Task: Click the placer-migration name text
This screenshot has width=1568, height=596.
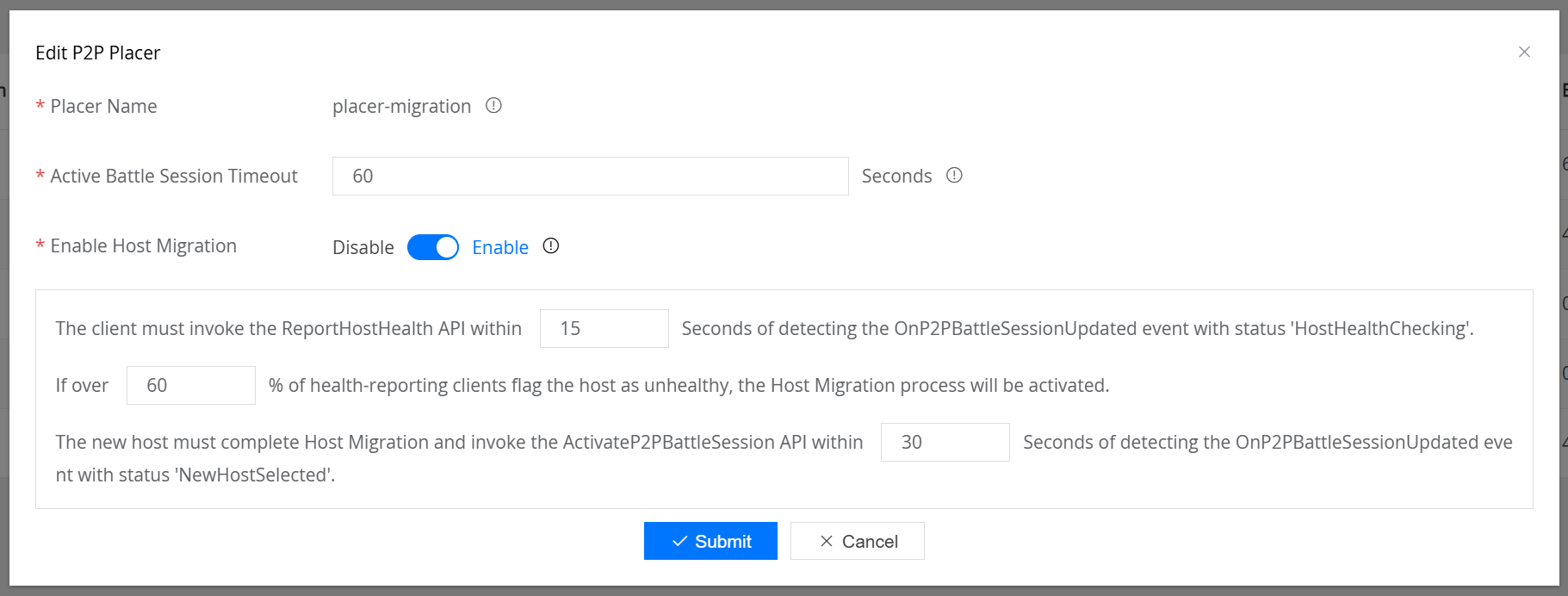Action: tap(402, 107)
